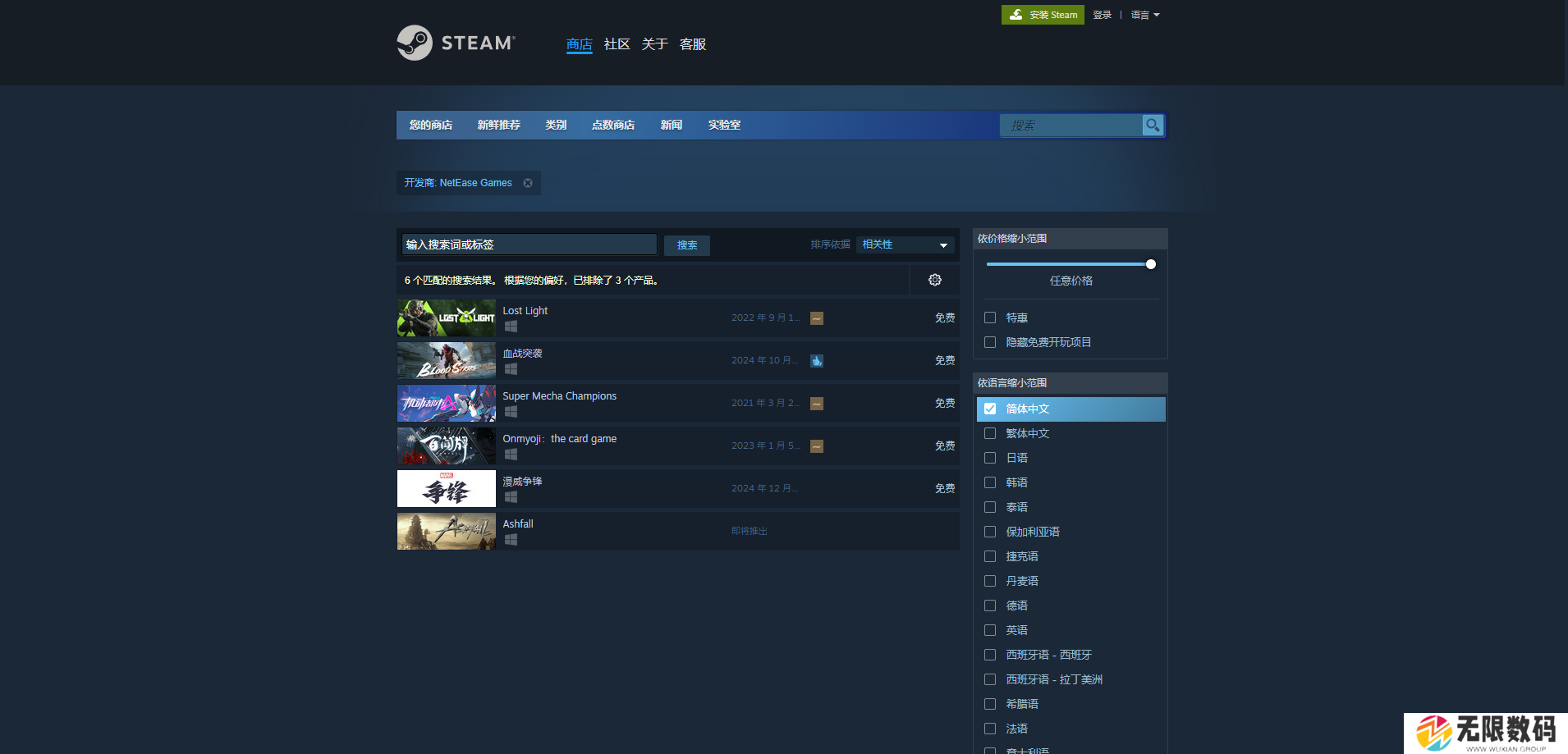The height and width of the screenshot is (754, 1568).
Task: Open the Ashfall game thumbnail
Action: tap(447, 532)
